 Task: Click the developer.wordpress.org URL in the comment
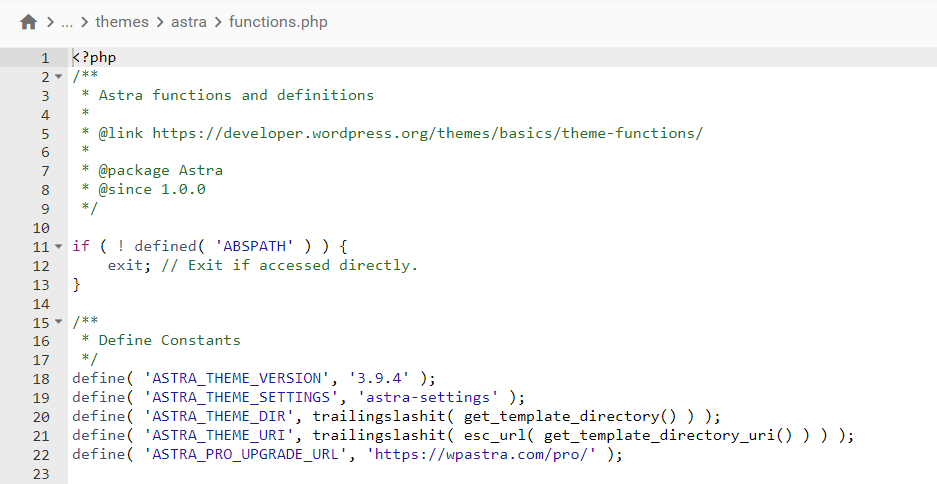[x=427, y=133]
